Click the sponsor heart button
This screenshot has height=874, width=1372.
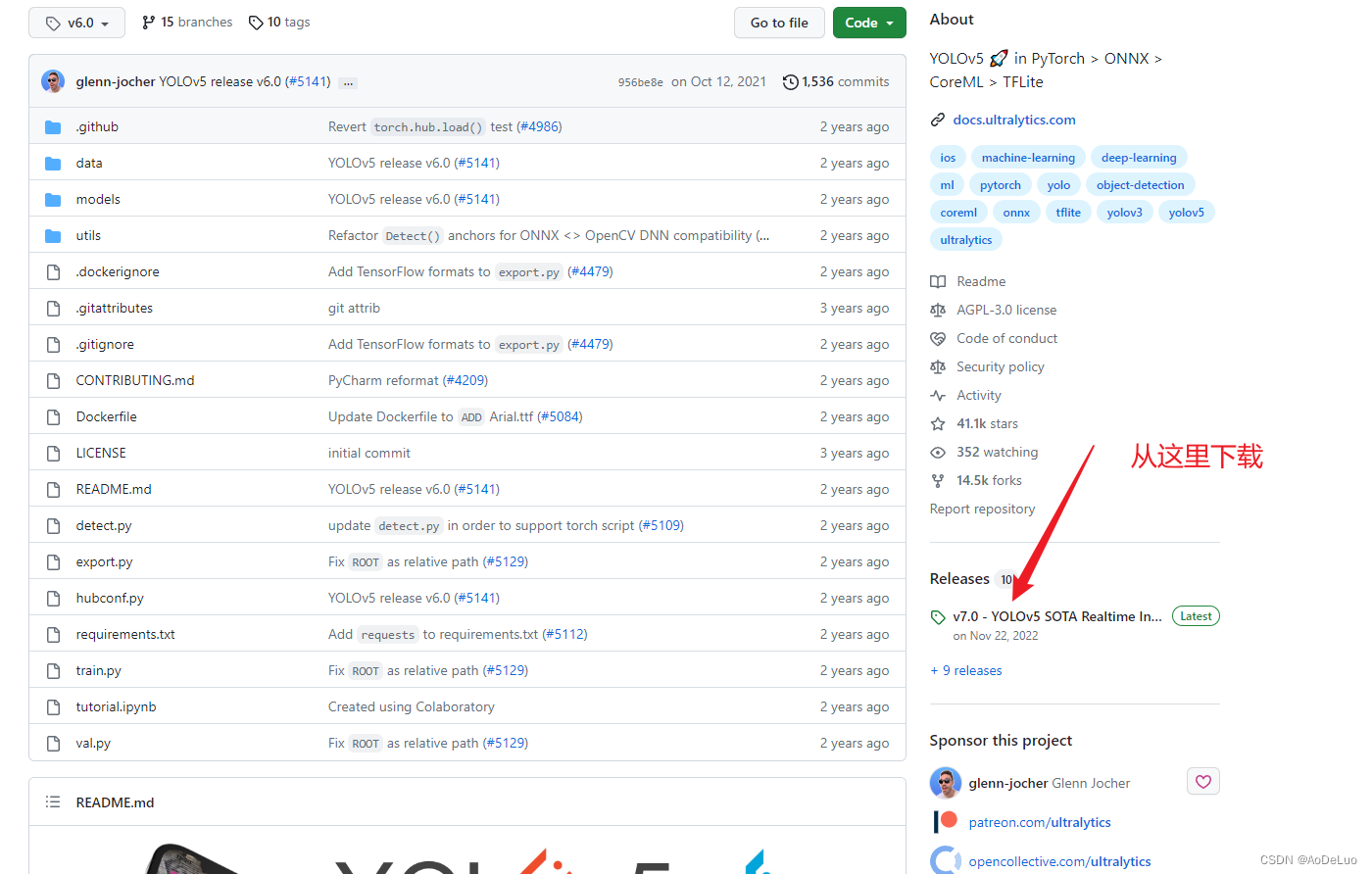pos(1203,781)
